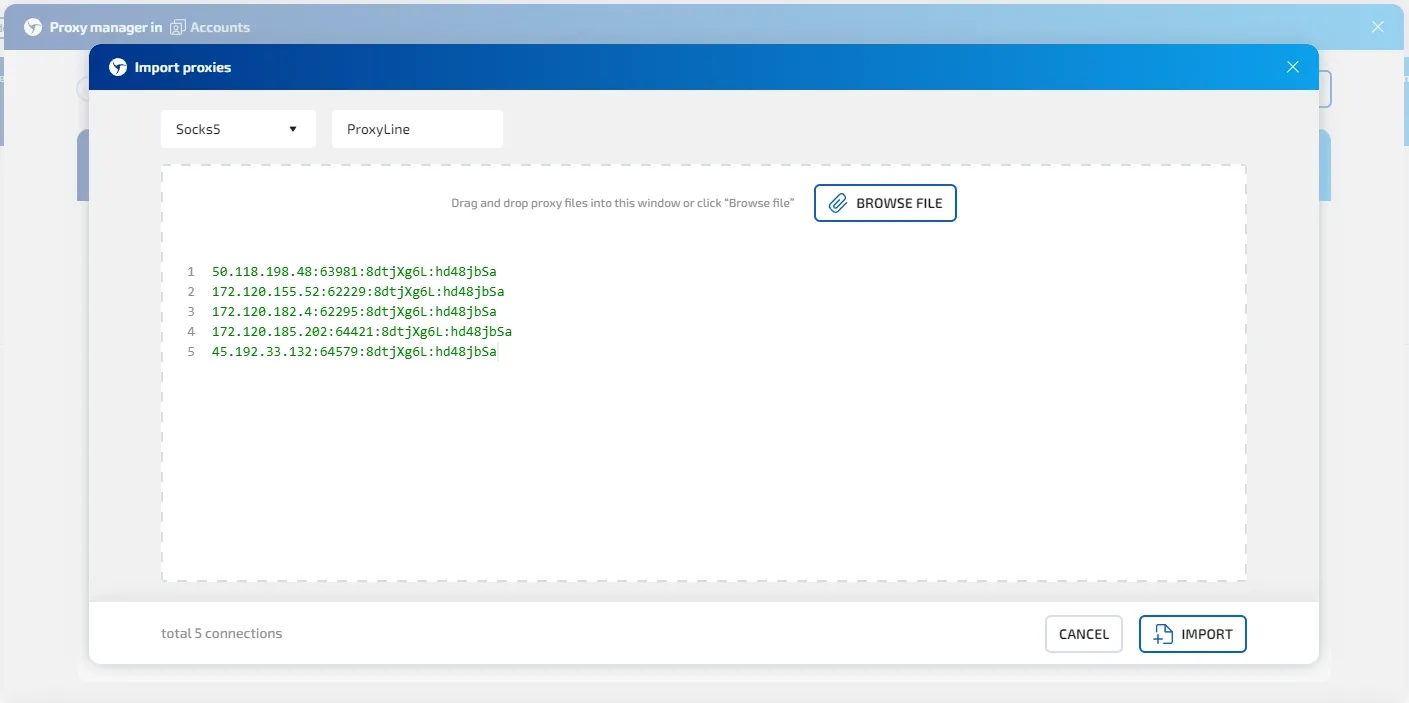The width and height of the screenshot is (1409, 703).
Task: Click the arrow on the Socks5 dropdown
Action: tap(293, 129)
